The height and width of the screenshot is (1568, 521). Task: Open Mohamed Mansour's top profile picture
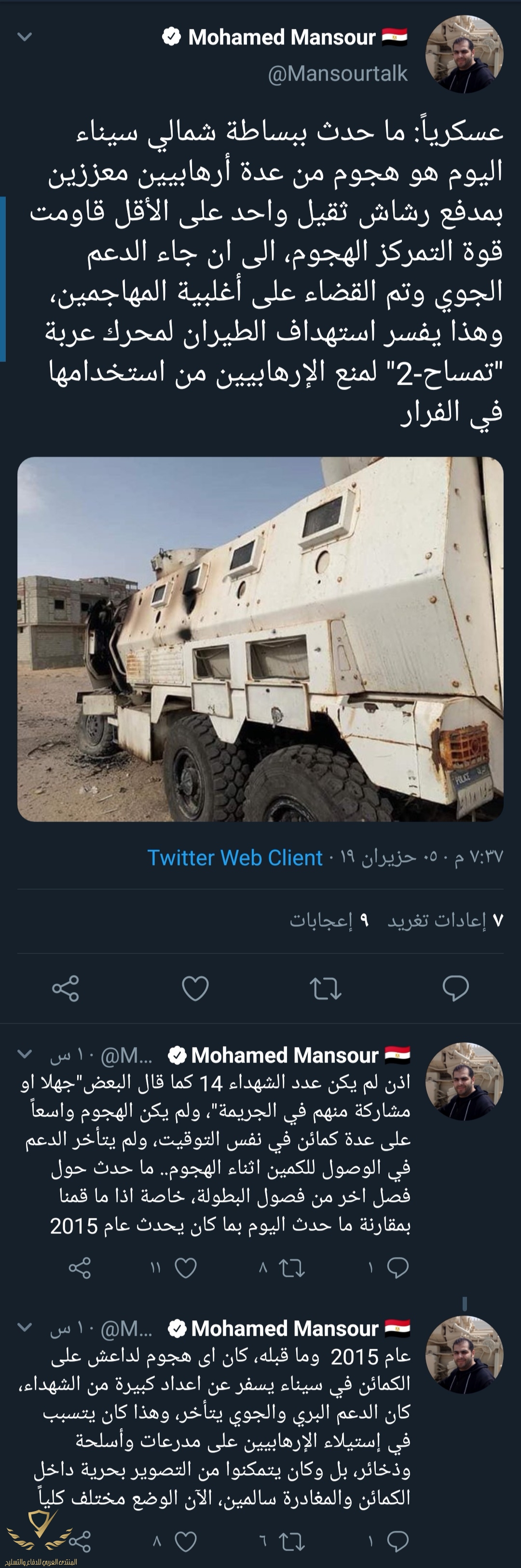[x=465, y=55]
